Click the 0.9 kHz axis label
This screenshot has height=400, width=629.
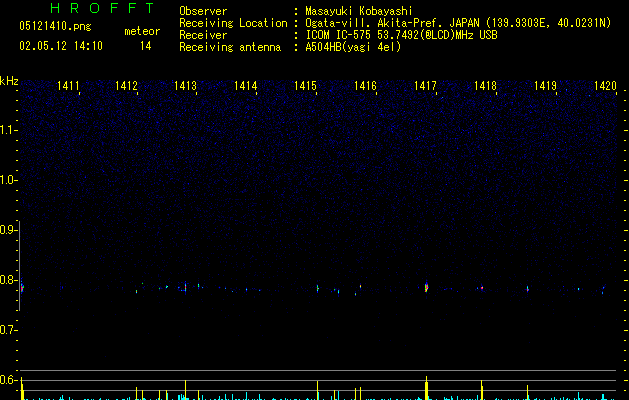(x=8, y=230)
